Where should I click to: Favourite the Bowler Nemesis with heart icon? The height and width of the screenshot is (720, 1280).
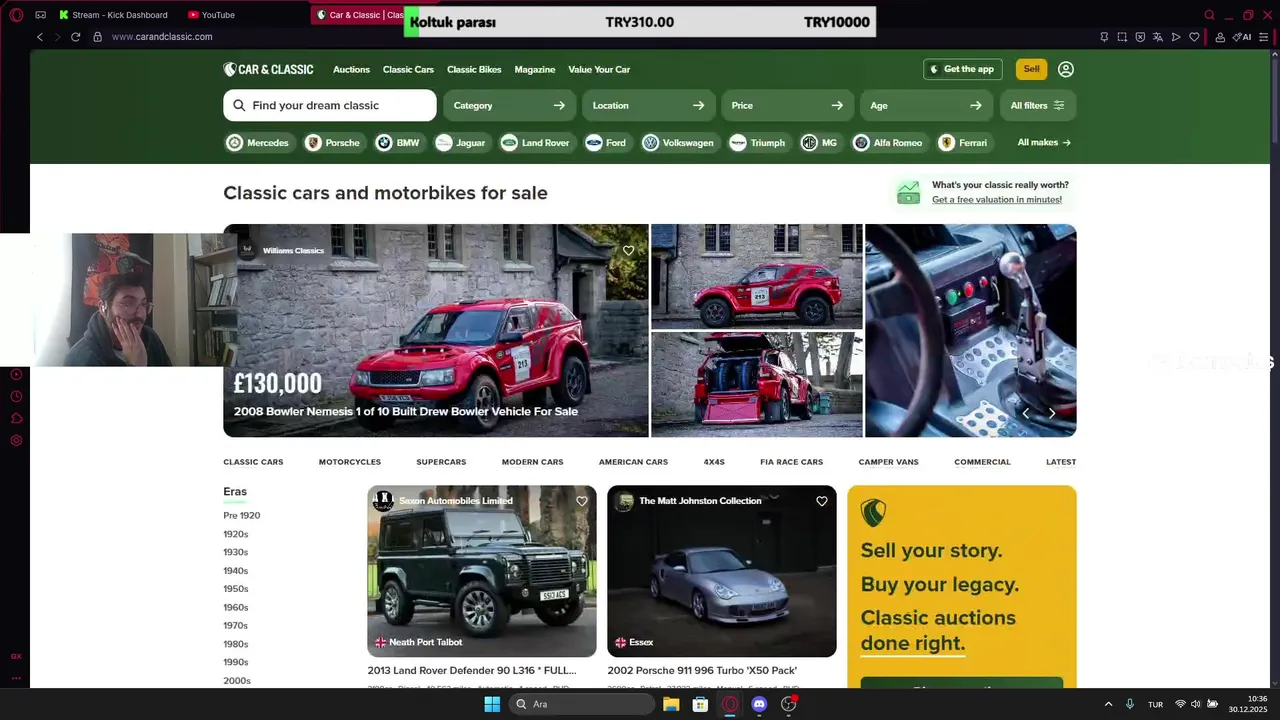click(628, 251)
